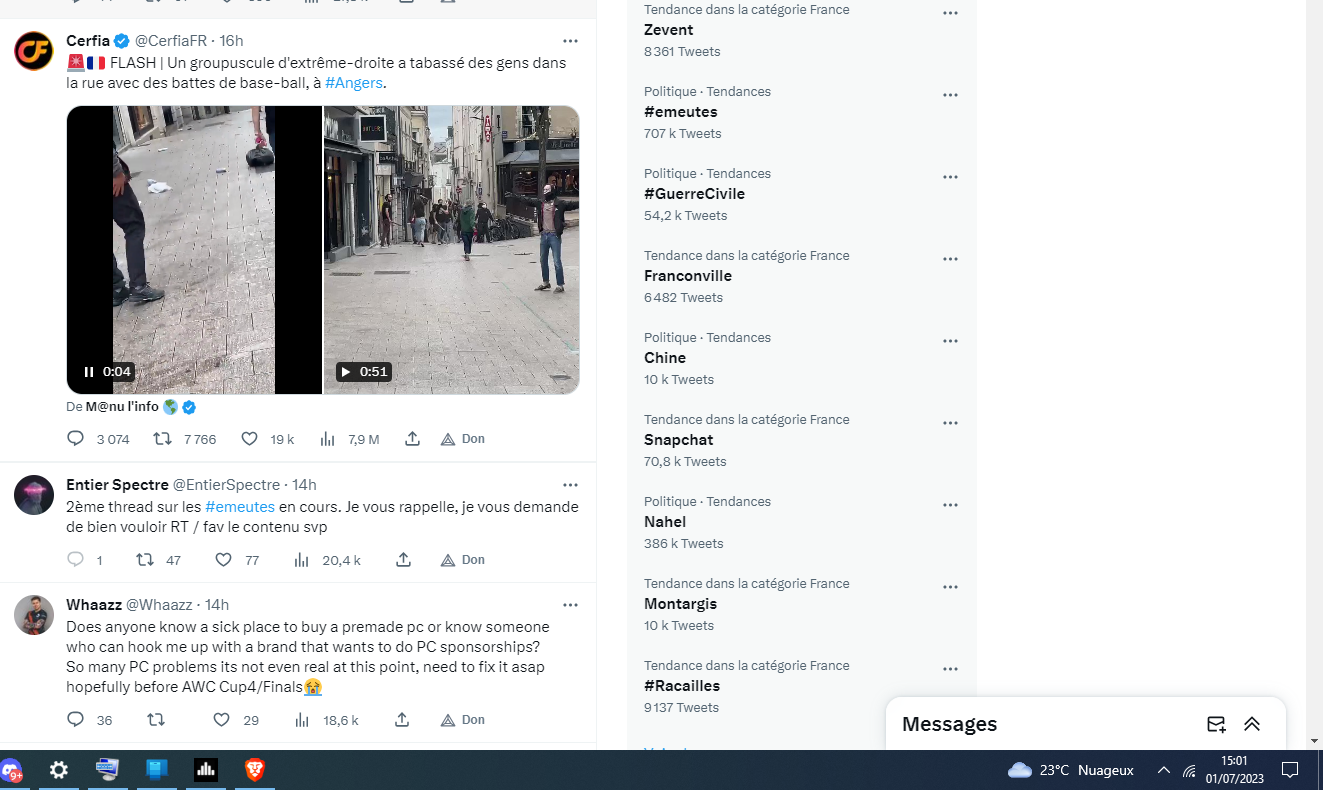This screenshot has width=1323, height=790.
Task: Open more options for the Whaazz tweet
Action: pyautogui.click(x=570, y=605)
